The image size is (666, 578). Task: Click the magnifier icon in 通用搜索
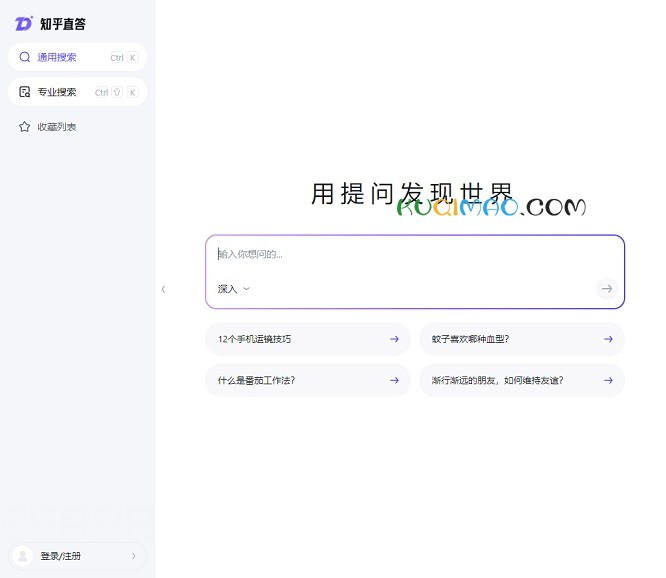[25, 57]
